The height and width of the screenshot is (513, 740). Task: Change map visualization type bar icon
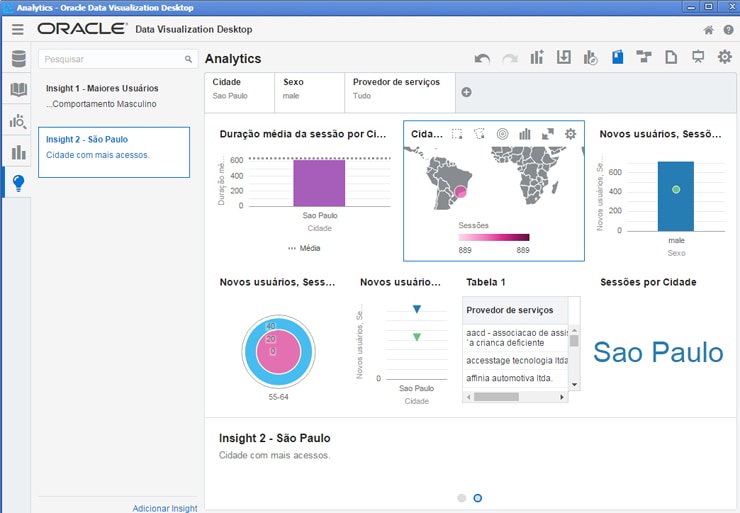tap(525, 134)
